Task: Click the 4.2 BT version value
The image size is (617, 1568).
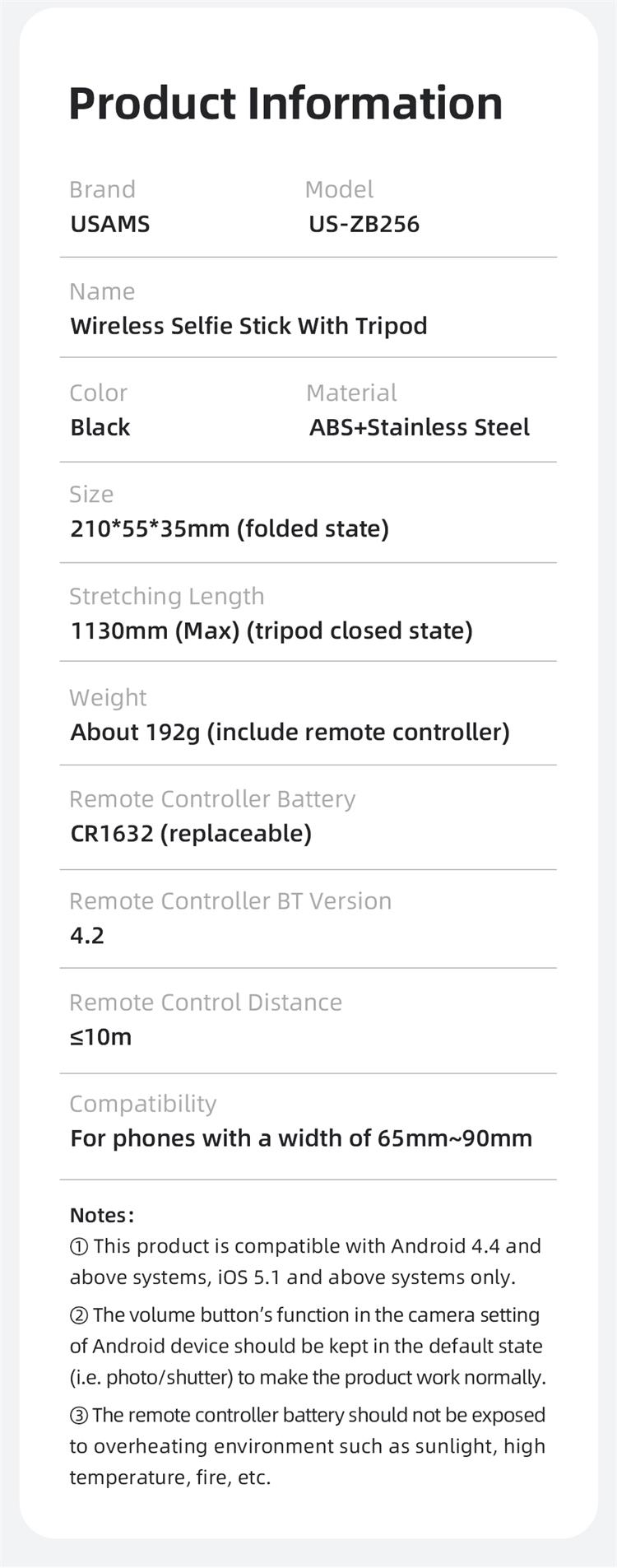Action: pyautogui.click(x=87, y=936)
